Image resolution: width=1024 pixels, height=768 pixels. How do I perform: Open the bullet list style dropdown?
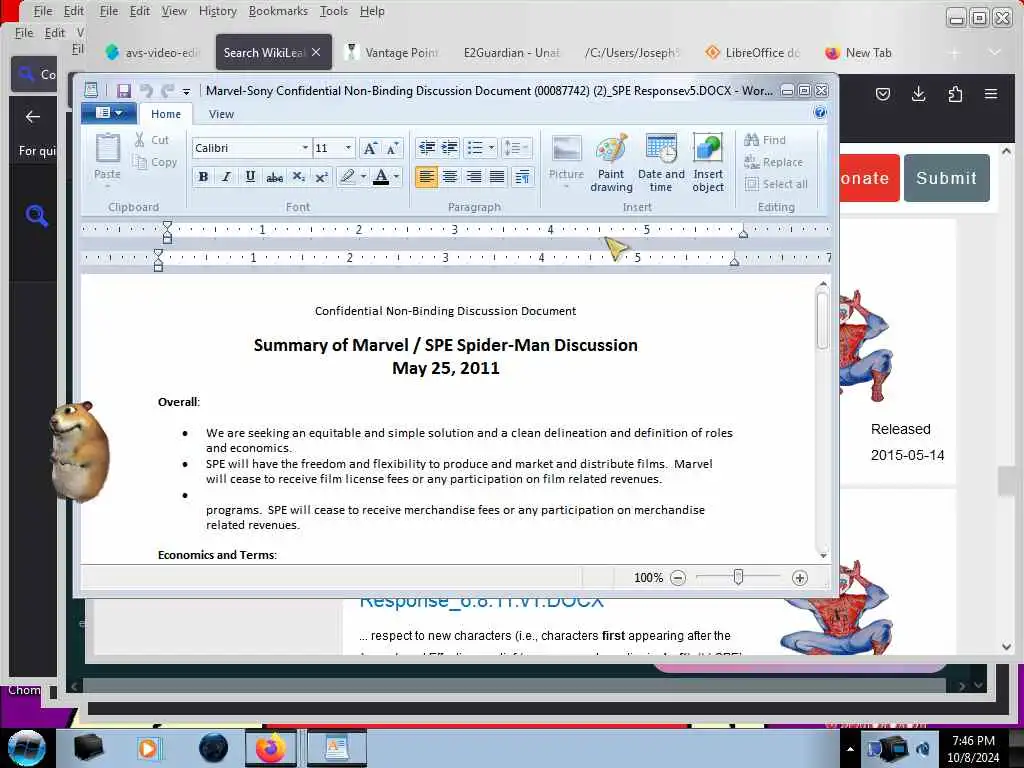click(x=491, y=148)
